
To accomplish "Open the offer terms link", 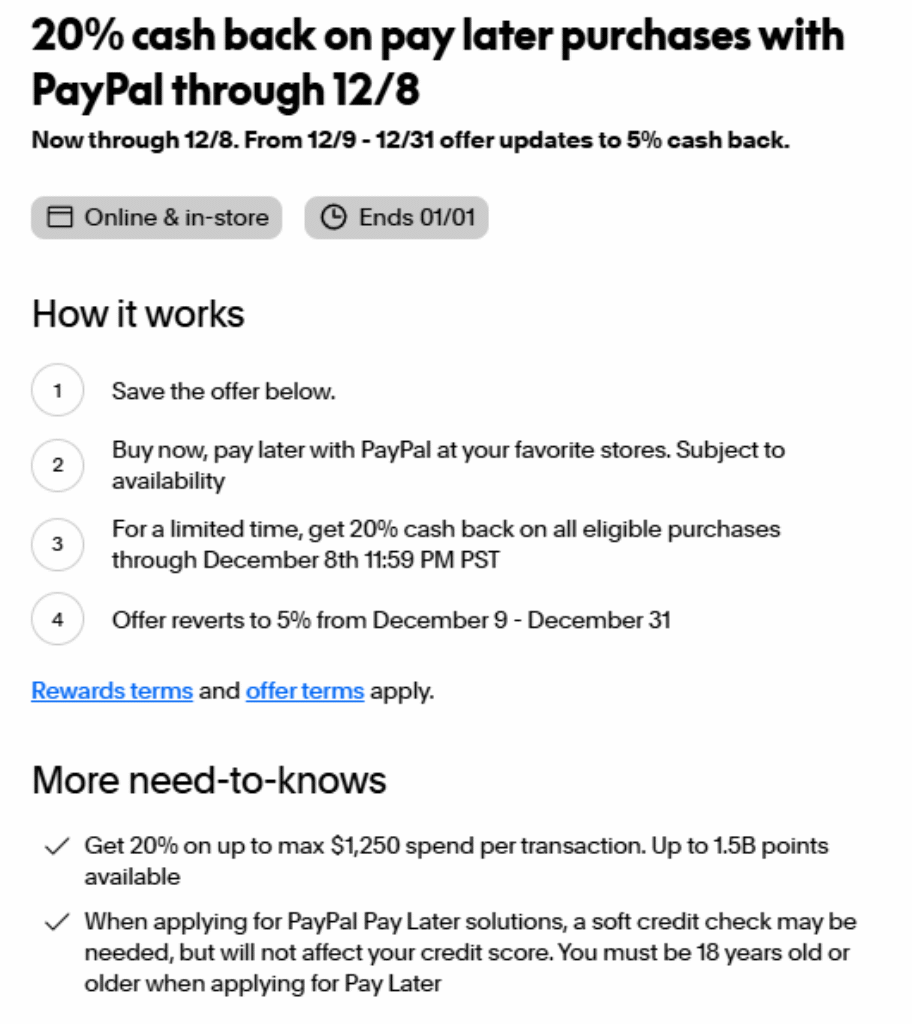I will click(305, 690).
